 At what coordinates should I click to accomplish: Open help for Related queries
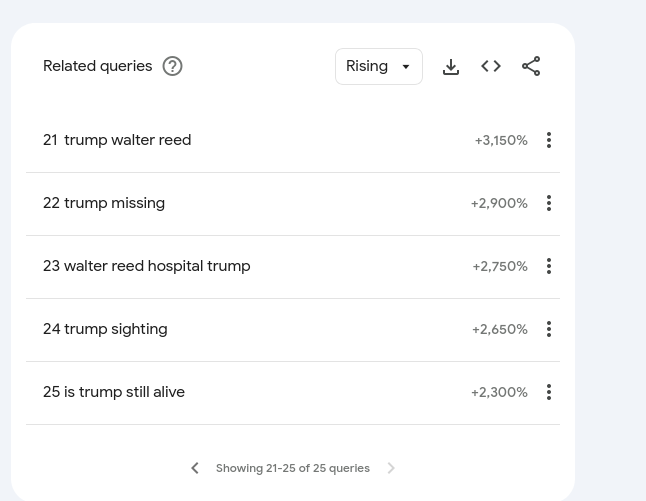pos(172,66)
